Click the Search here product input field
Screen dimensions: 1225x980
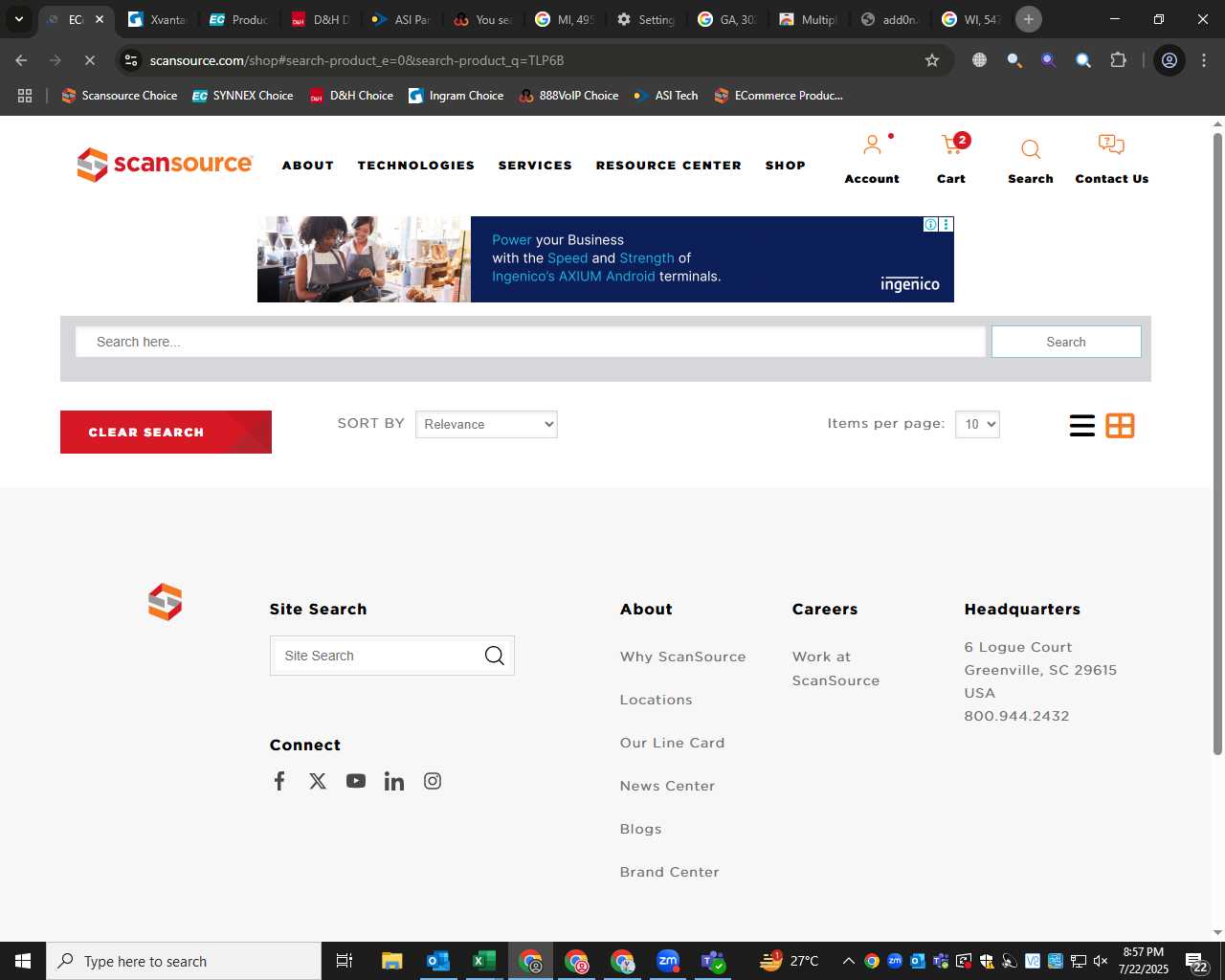tap(530, 342)
